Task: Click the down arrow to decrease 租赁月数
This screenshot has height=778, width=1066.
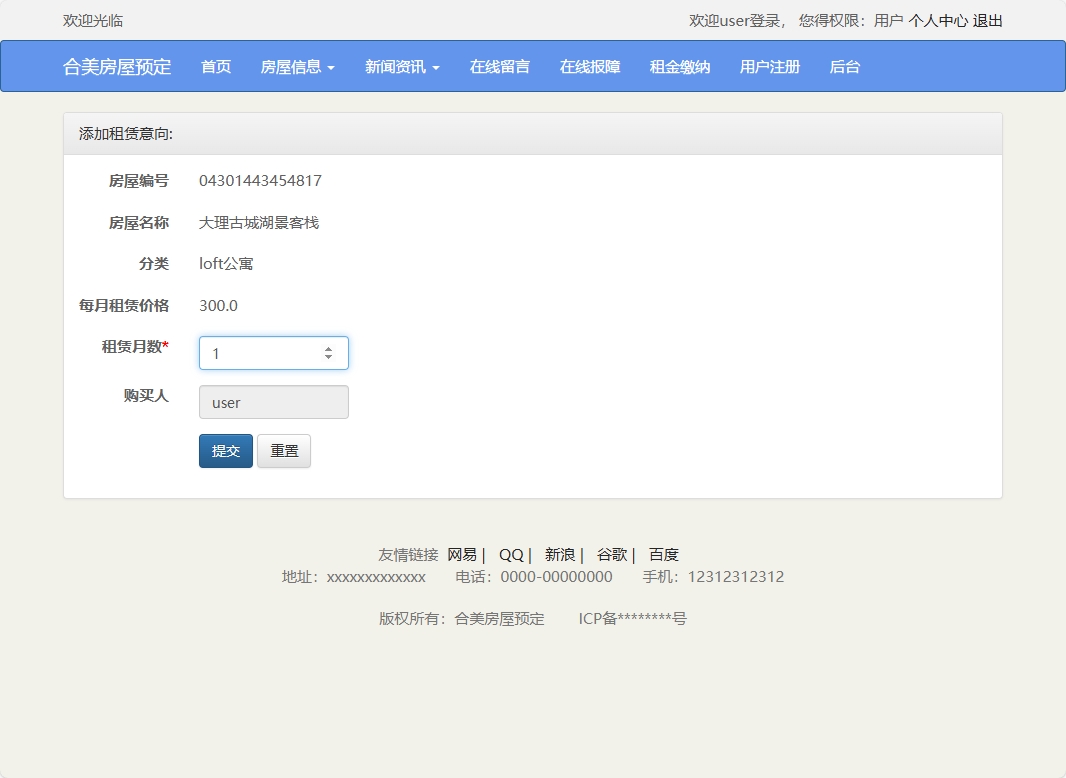Action: pos(328,358)
